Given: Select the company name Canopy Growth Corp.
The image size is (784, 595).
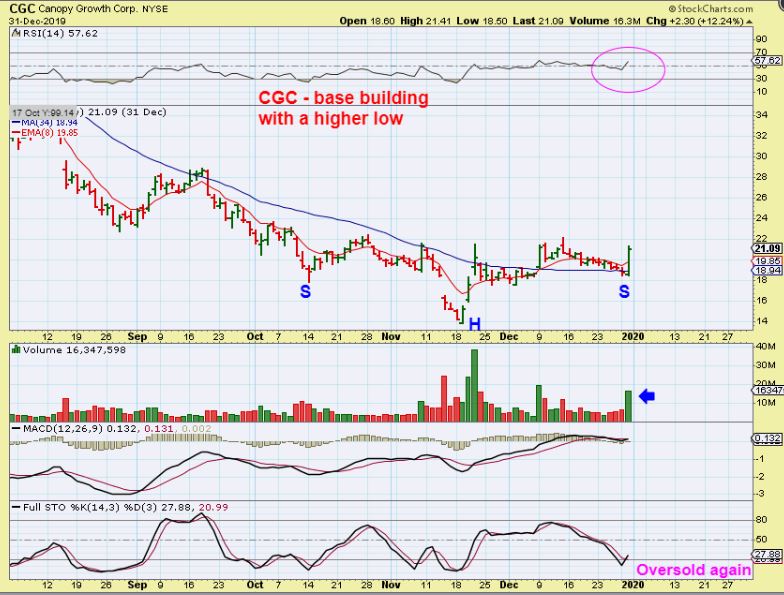Looking at the screenshot, I should click(x=88, y=9).
